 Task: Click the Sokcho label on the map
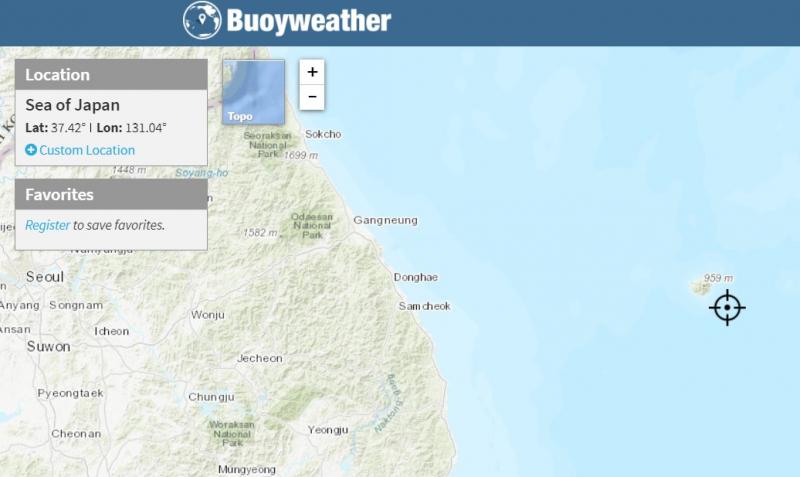(323, 134)
